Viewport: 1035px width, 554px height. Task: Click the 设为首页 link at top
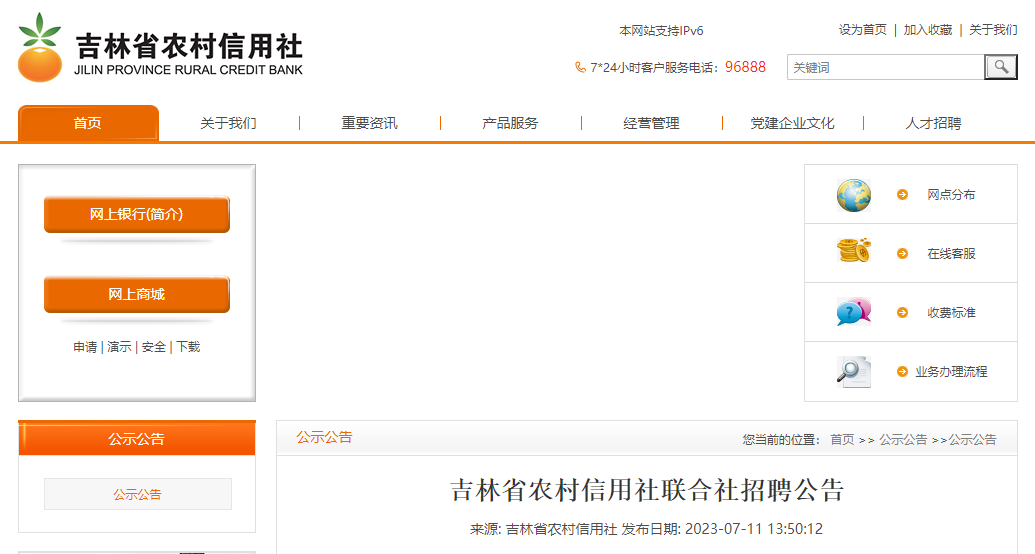862,30
